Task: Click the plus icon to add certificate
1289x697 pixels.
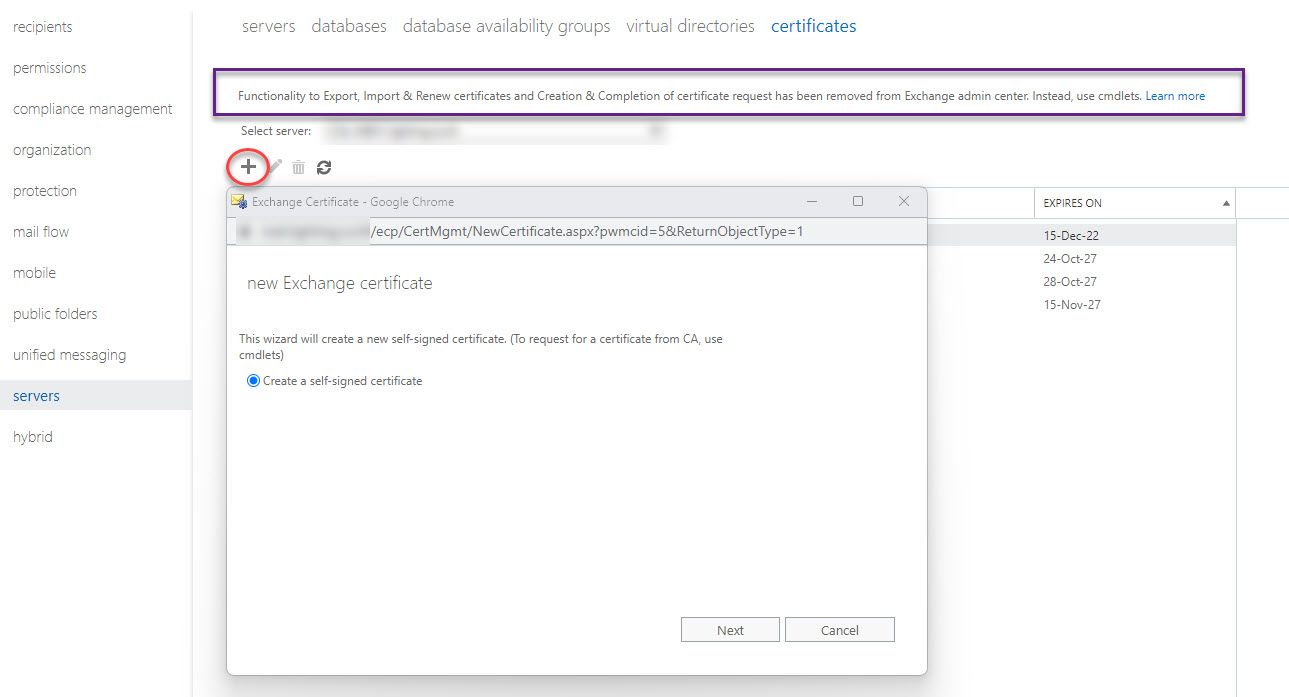Action: (247, 167)
